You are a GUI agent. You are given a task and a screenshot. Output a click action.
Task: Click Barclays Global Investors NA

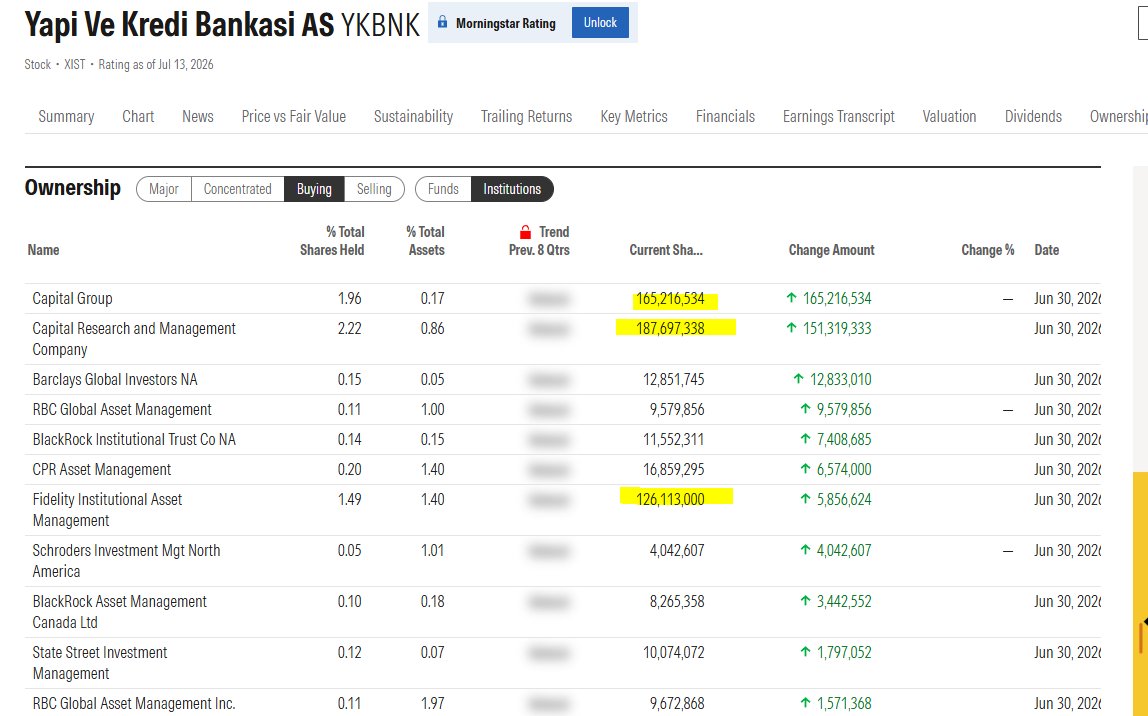[x=115, y=379]
